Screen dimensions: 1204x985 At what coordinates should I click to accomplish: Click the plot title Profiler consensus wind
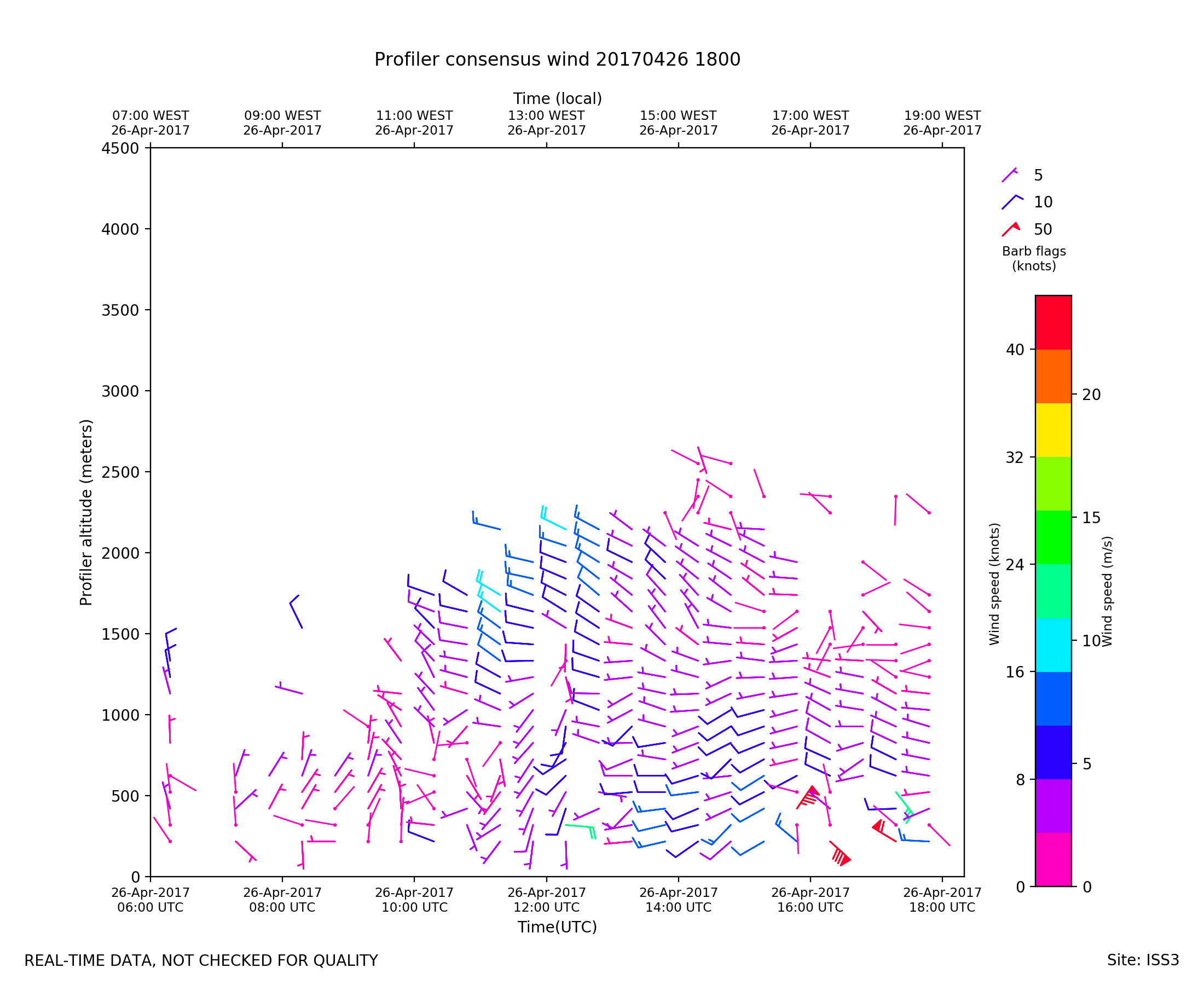point(557,60)
